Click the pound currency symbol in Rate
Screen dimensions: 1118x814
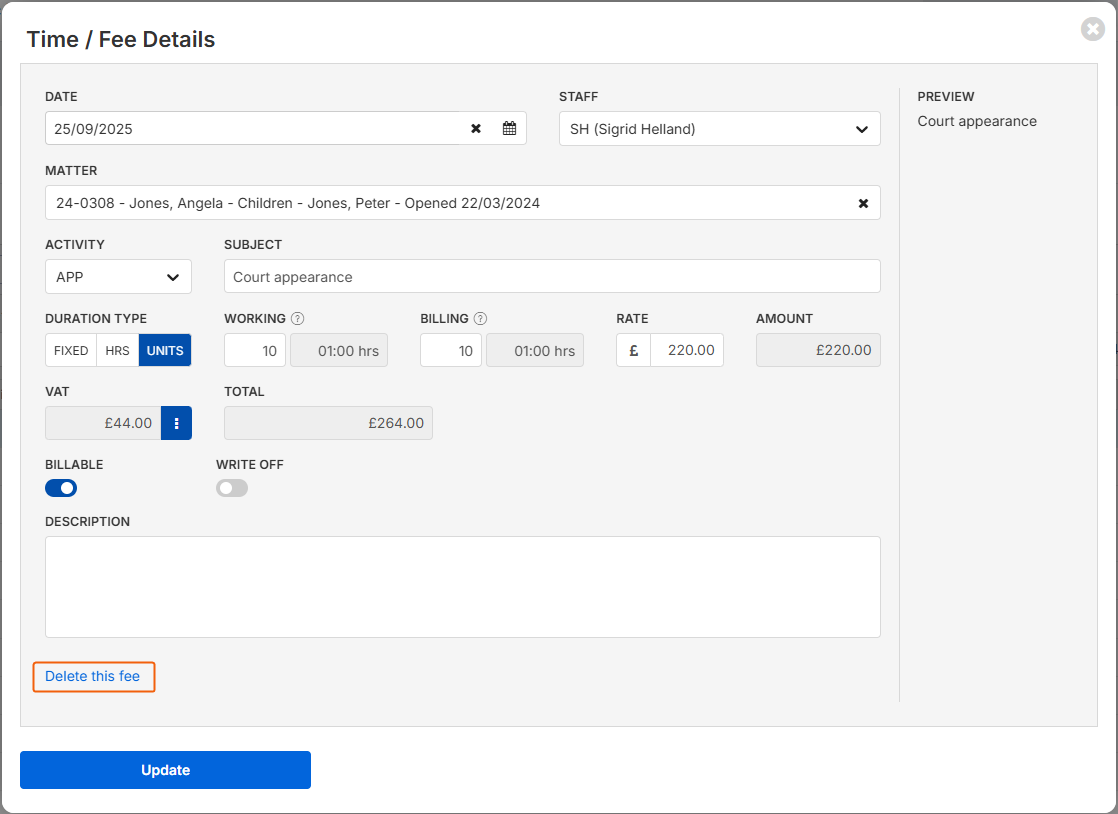click(634, 351)
